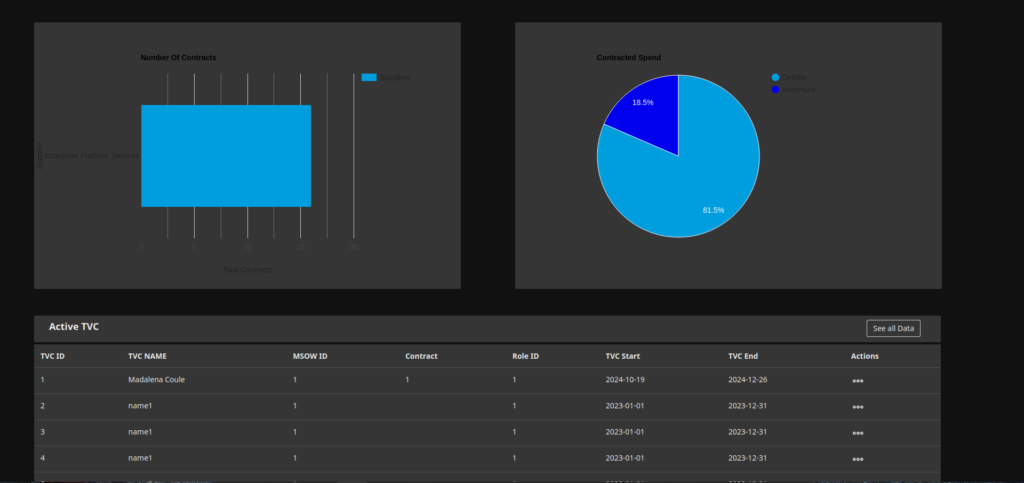Viewport: 1024px width, 483px height.
Task: Click the Role ID column header
Action: (x=526, y=356)
